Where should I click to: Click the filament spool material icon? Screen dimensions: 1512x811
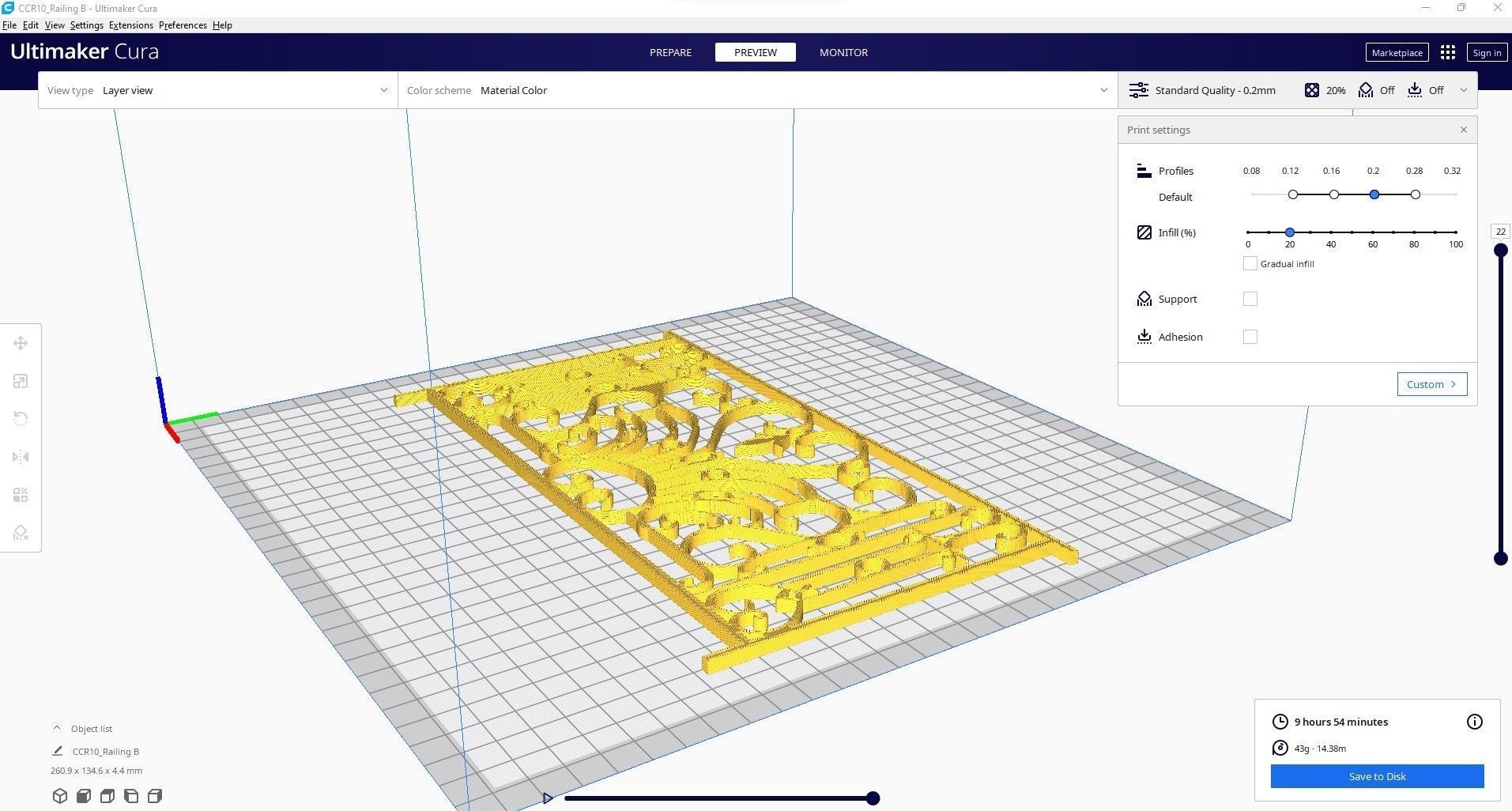pos(1280,748)
